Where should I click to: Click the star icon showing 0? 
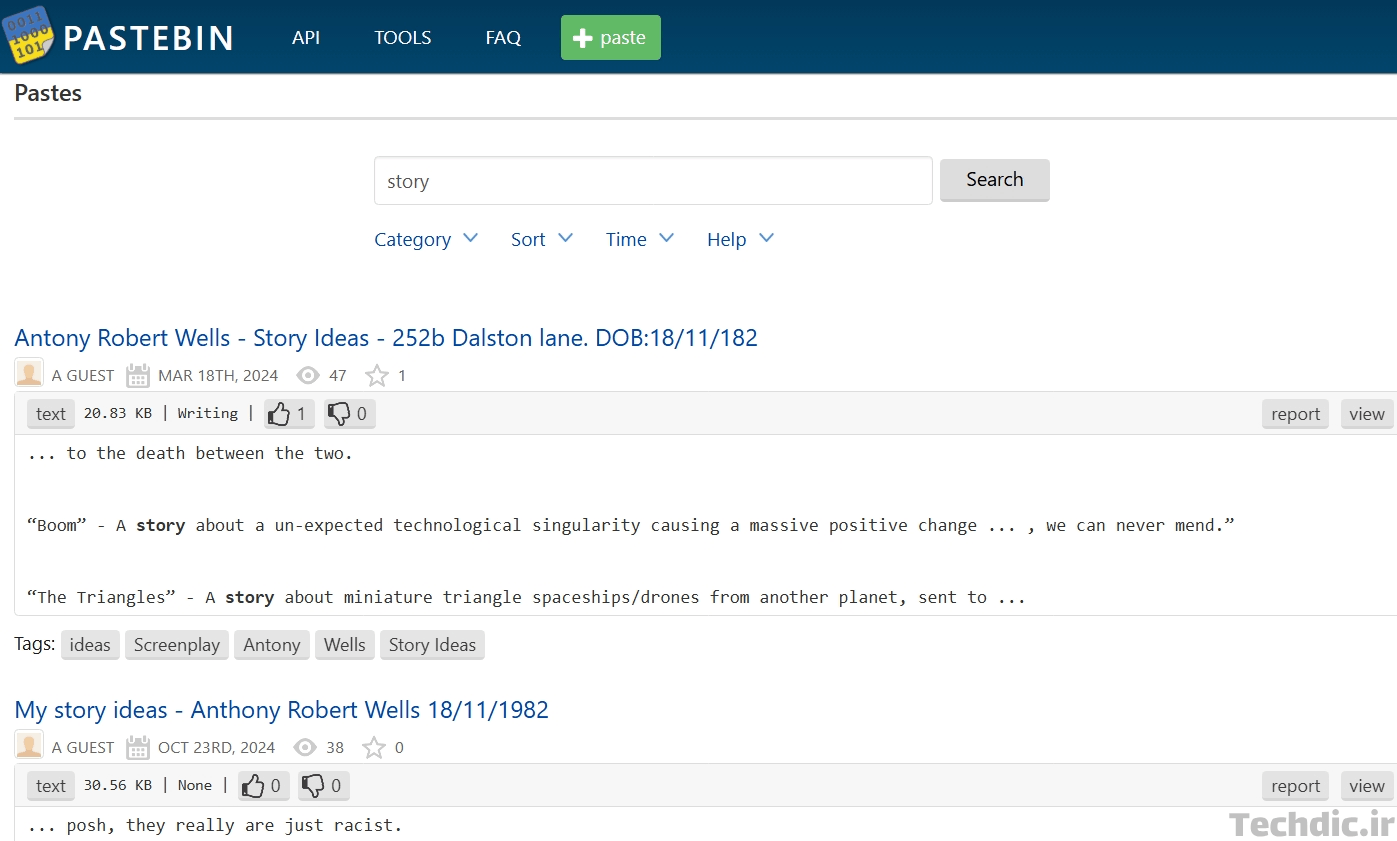tap(374, 748)
